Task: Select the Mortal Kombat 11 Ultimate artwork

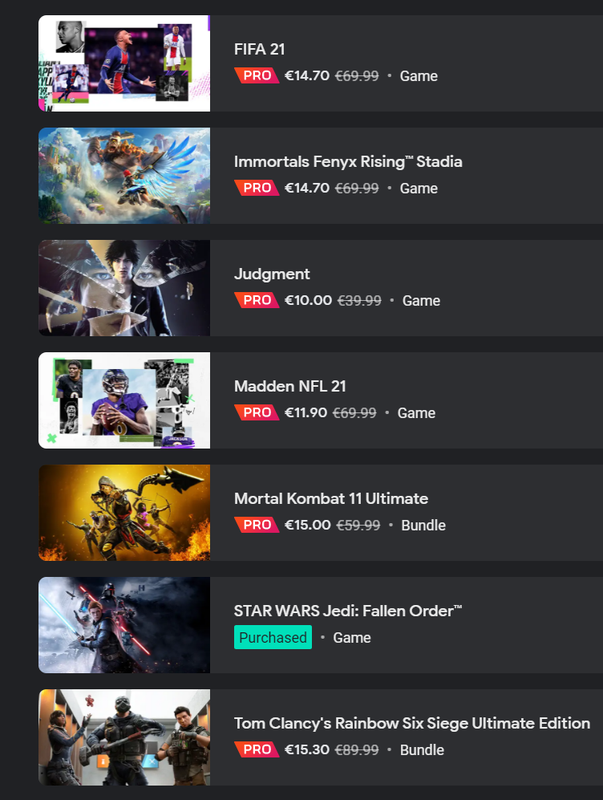Action: 124,513
